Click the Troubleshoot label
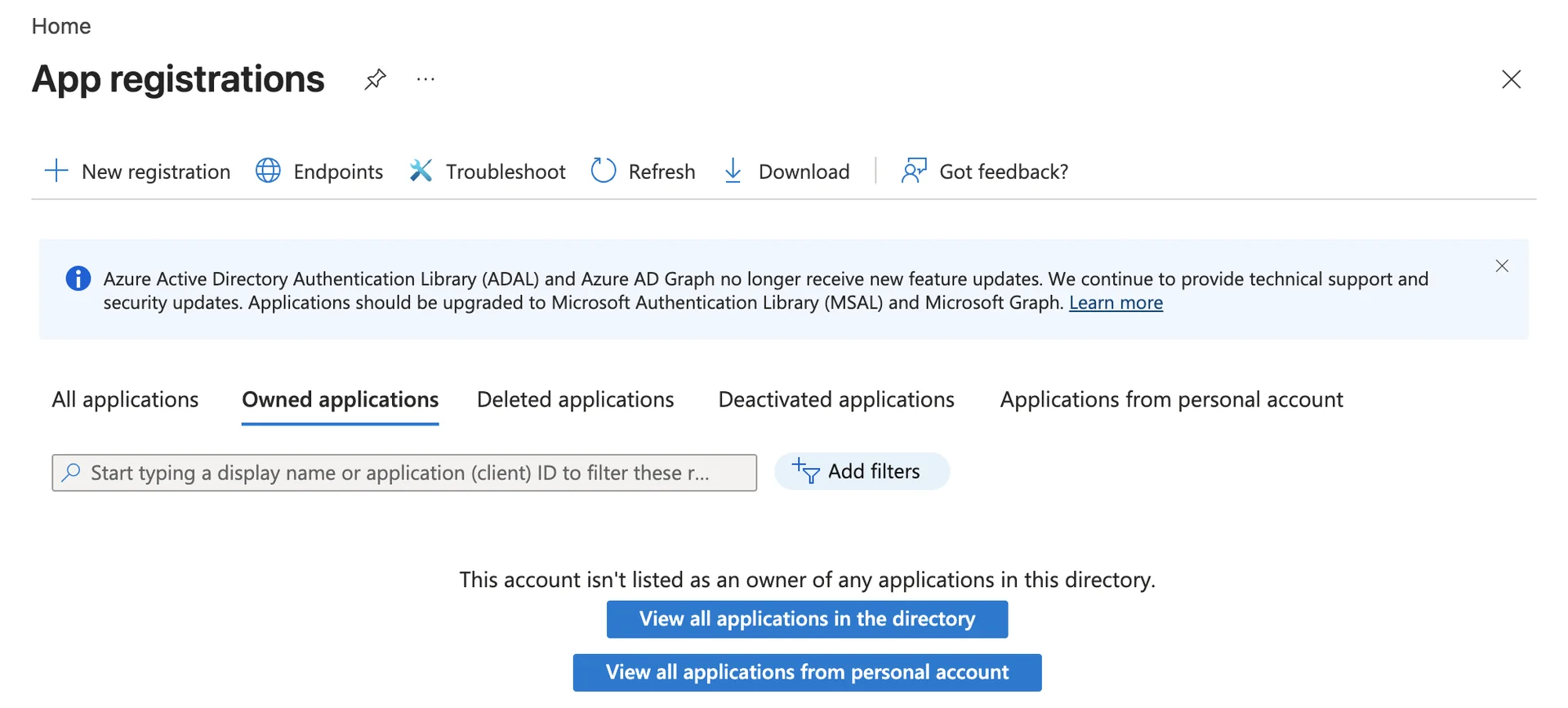 pyautogui.click(x=506, y=171)
